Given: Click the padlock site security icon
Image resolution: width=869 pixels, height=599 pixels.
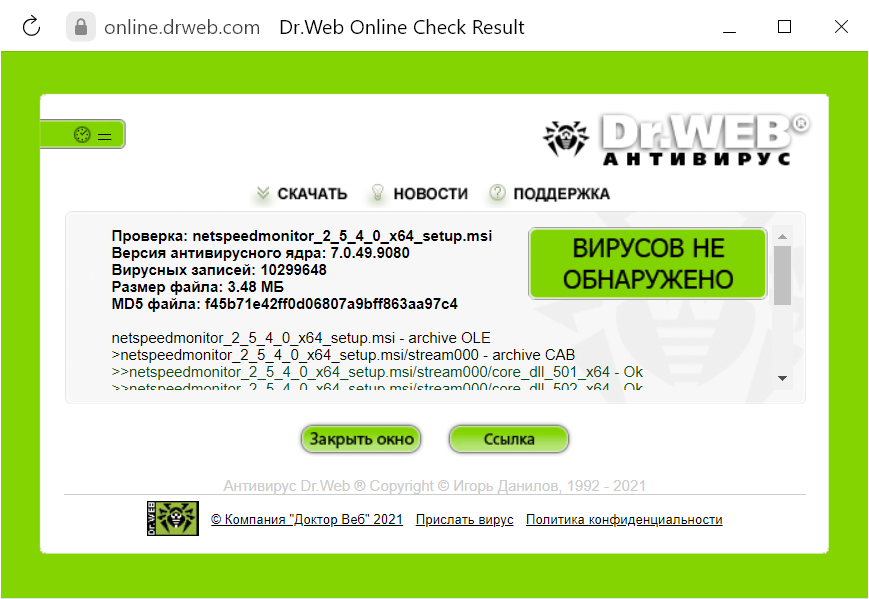Looking at the screenshot, I should click(81, 27).
